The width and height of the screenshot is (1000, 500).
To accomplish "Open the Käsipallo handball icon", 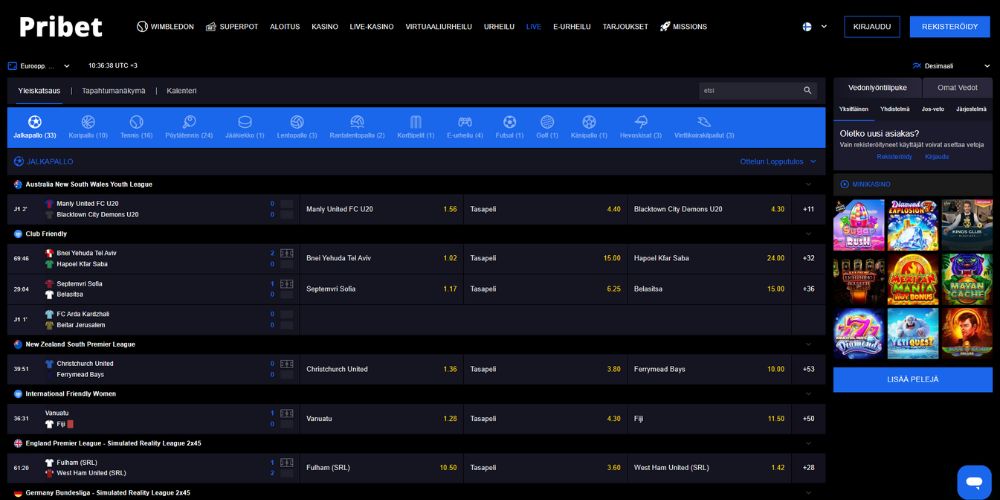I will pyautogui.click(x=589, y=122).
